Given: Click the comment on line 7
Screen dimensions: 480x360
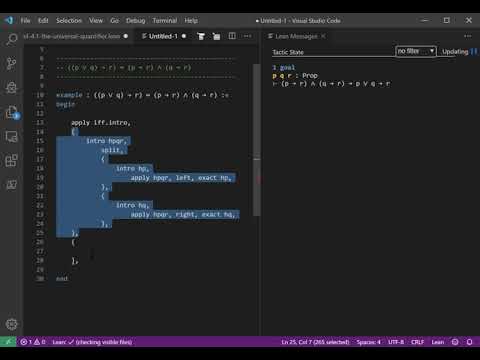Looking at the screenshot, I should click(123, 68).
